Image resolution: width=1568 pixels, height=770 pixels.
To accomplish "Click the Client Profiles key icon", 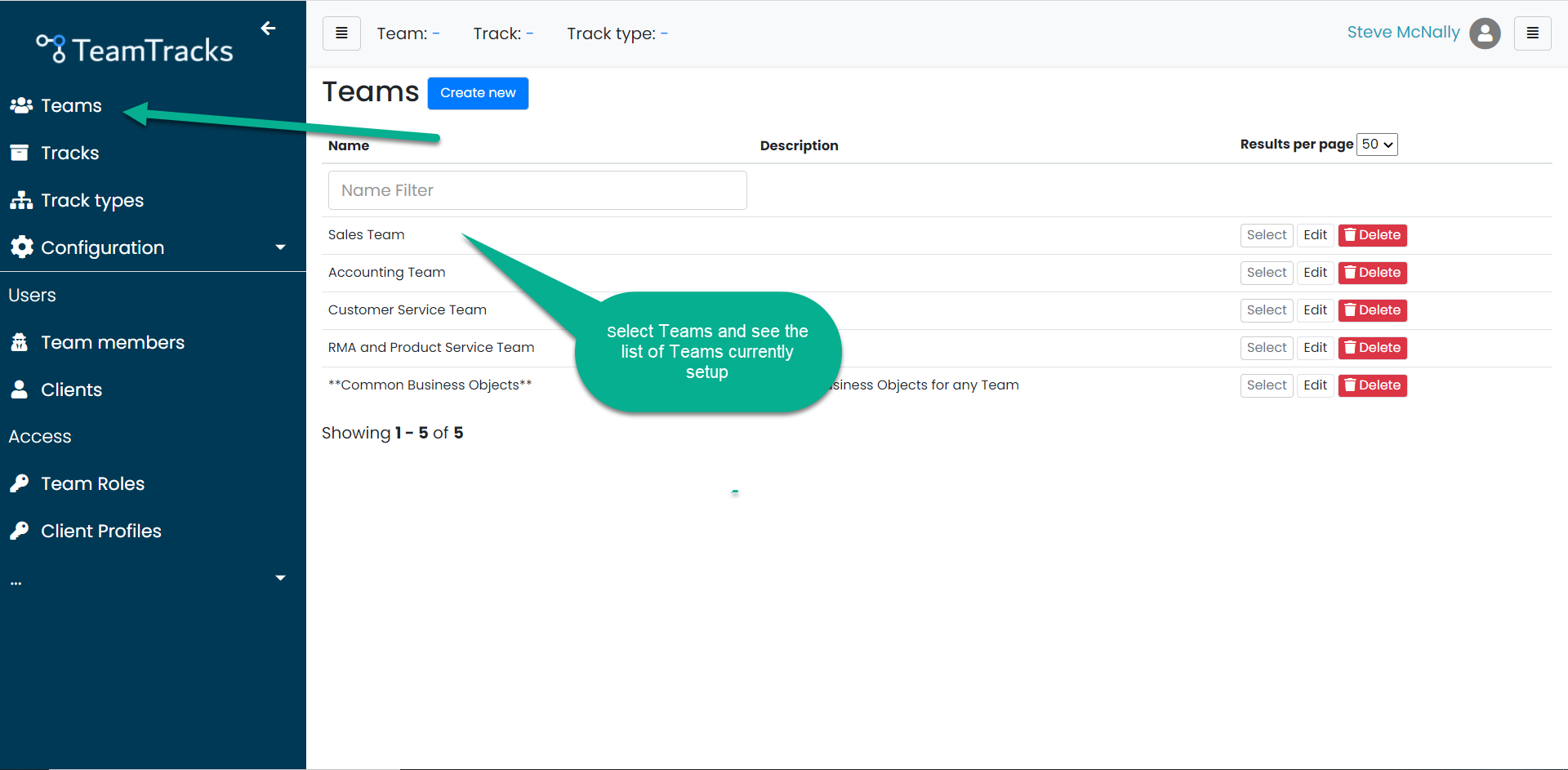I will tap(20, 530).
